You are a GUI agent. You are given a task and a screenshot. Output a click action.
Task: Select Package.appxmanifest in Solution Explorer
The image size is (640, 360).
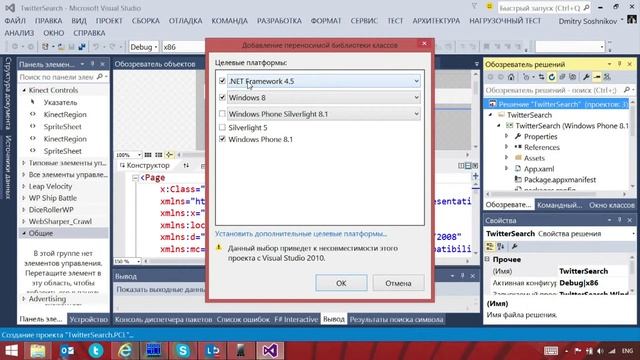coord(560,180)
